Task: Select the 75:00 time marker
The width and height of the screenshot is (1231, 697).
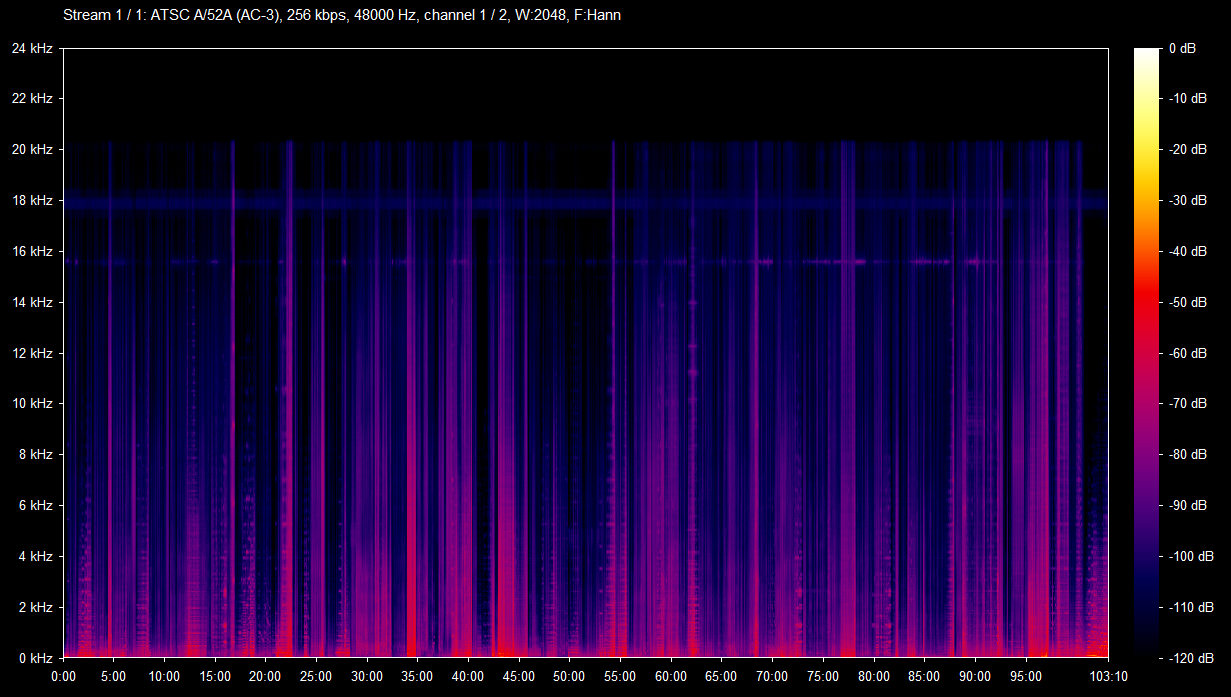Action: coord(823,676)
